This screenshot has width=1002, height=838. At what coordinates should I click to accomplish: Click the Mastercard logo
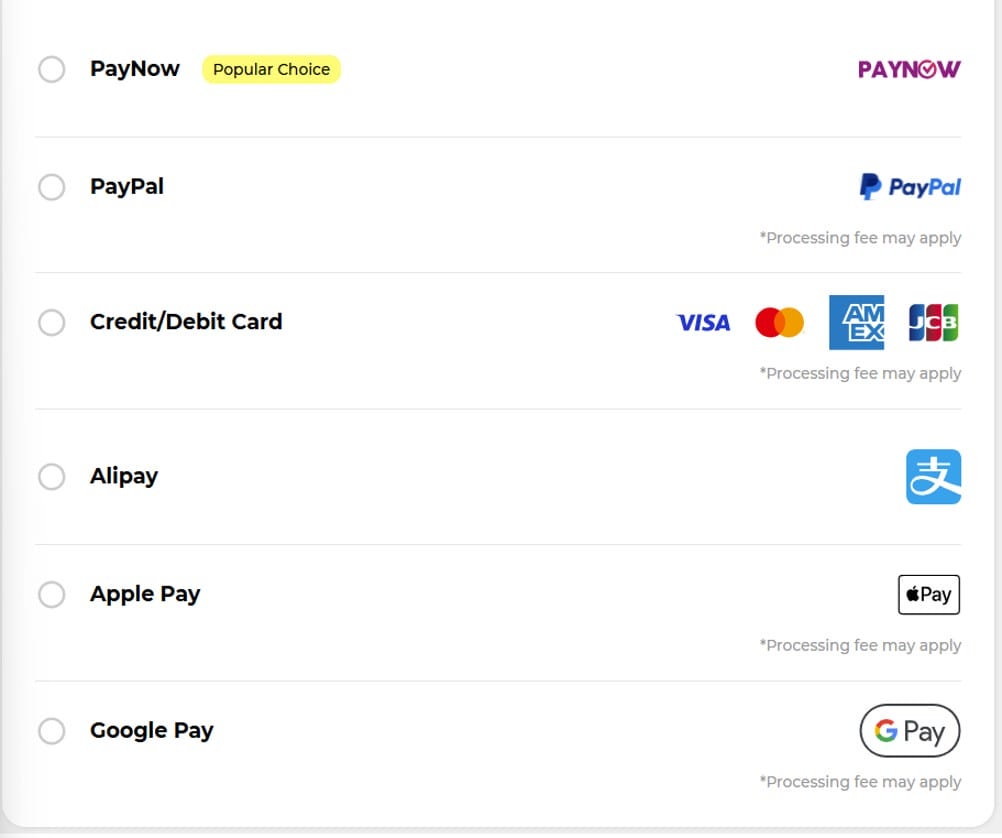tap(779, 323)
